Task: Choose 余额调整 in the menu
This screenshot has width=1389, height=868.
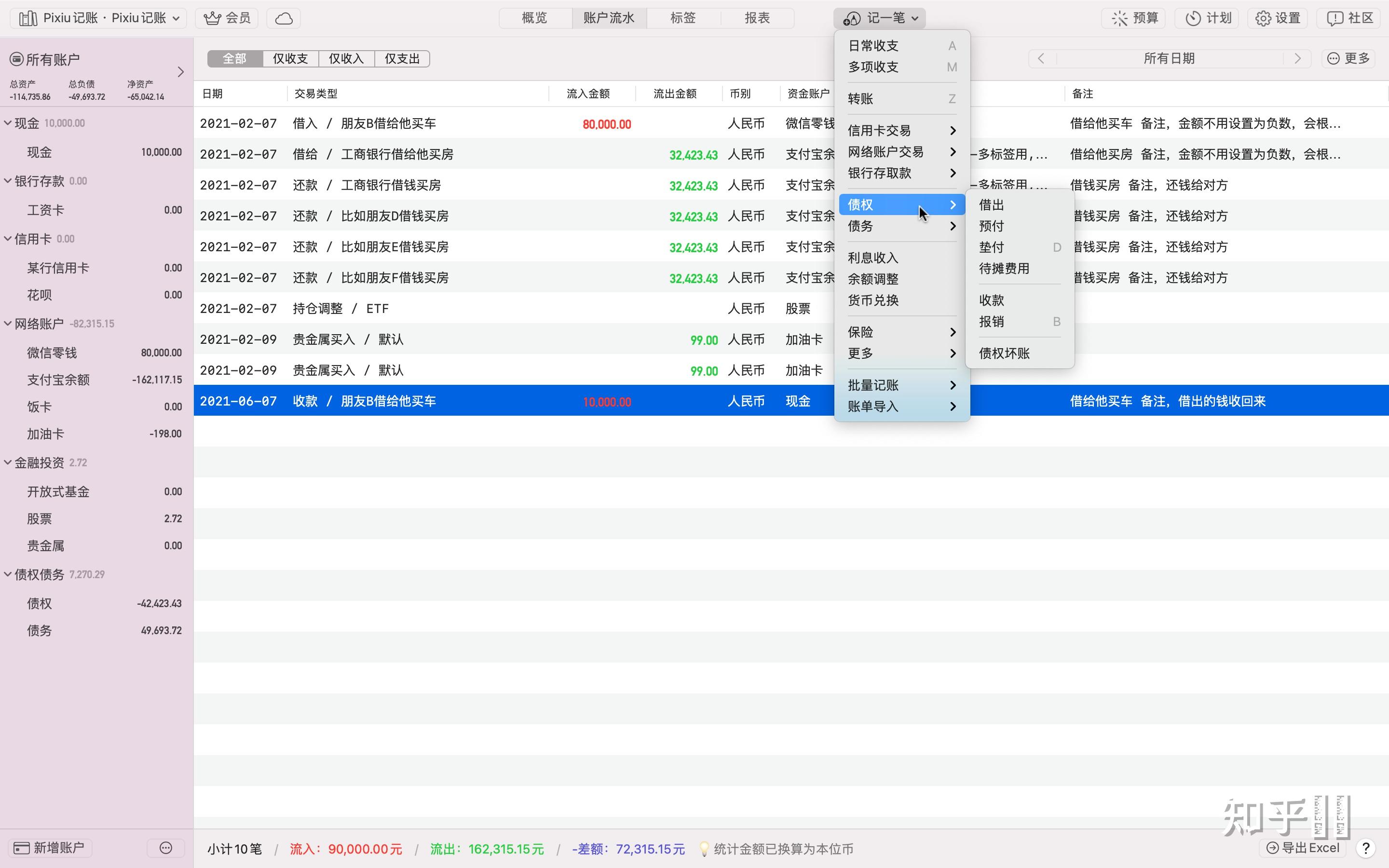Action: [902, 280]
